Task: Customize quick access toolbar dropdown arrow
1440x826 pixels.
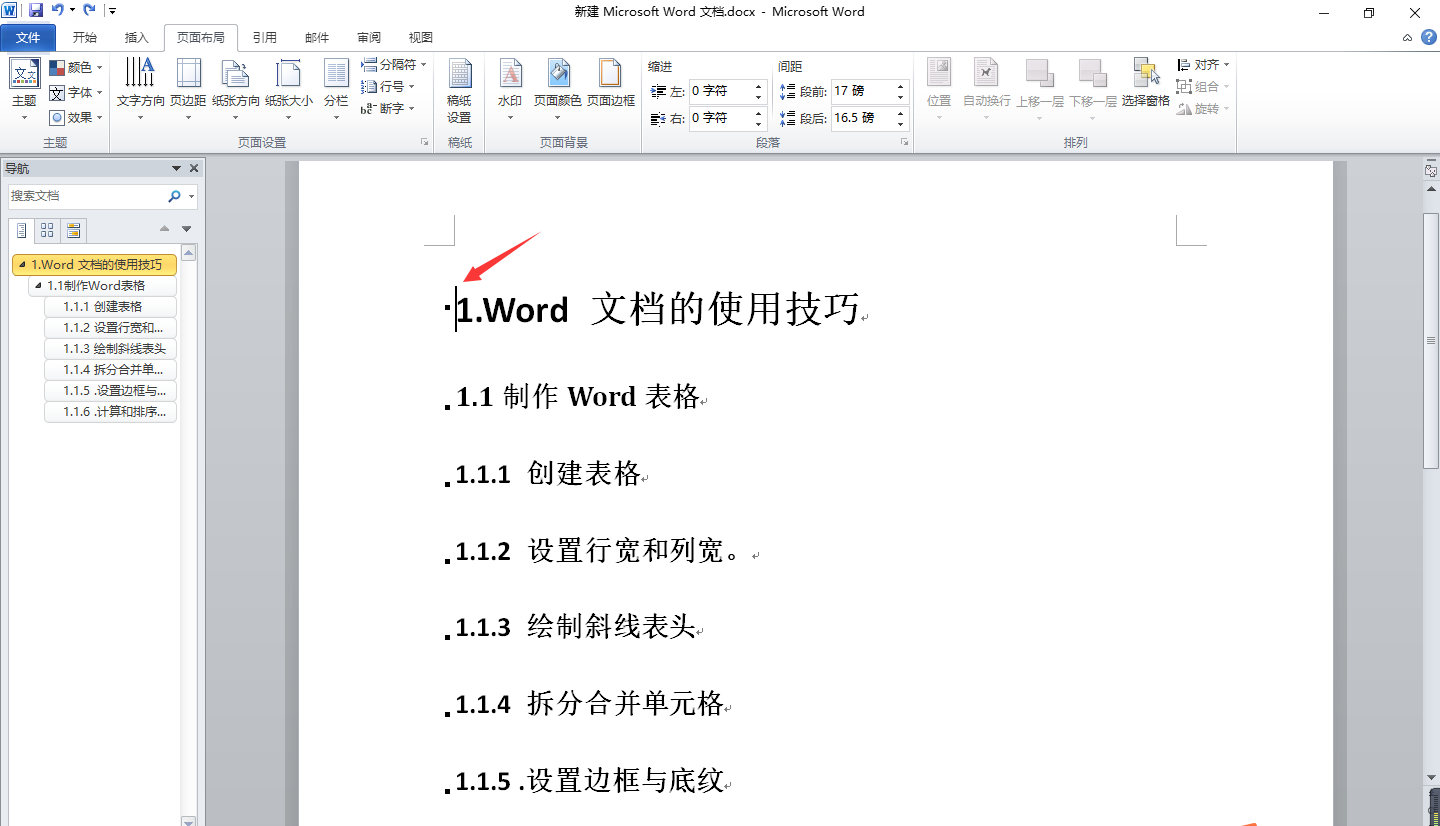Action: 111,11
